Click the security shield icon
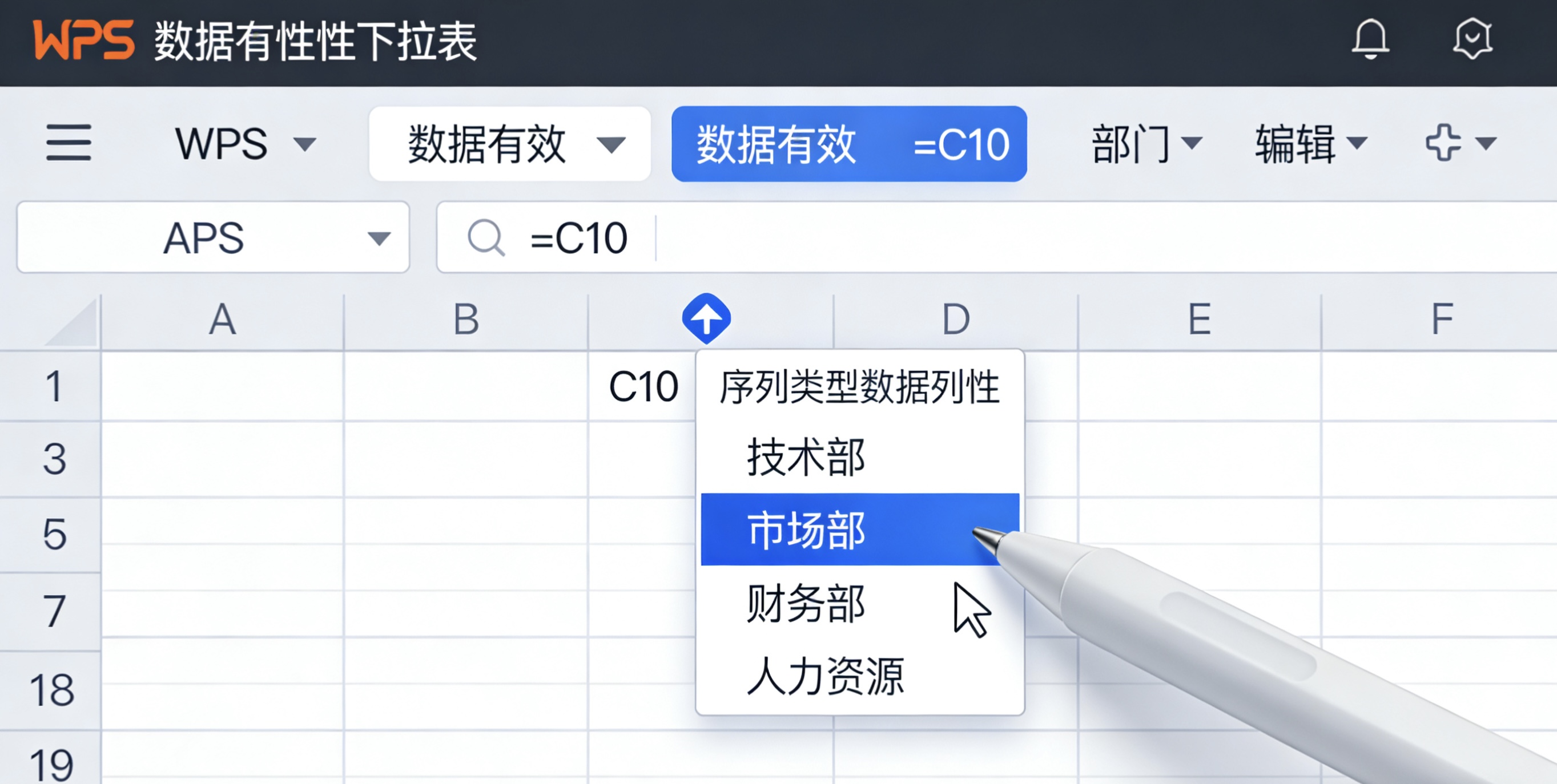The width and height of the screenshot is (1557, 784). pos(1473,40)
